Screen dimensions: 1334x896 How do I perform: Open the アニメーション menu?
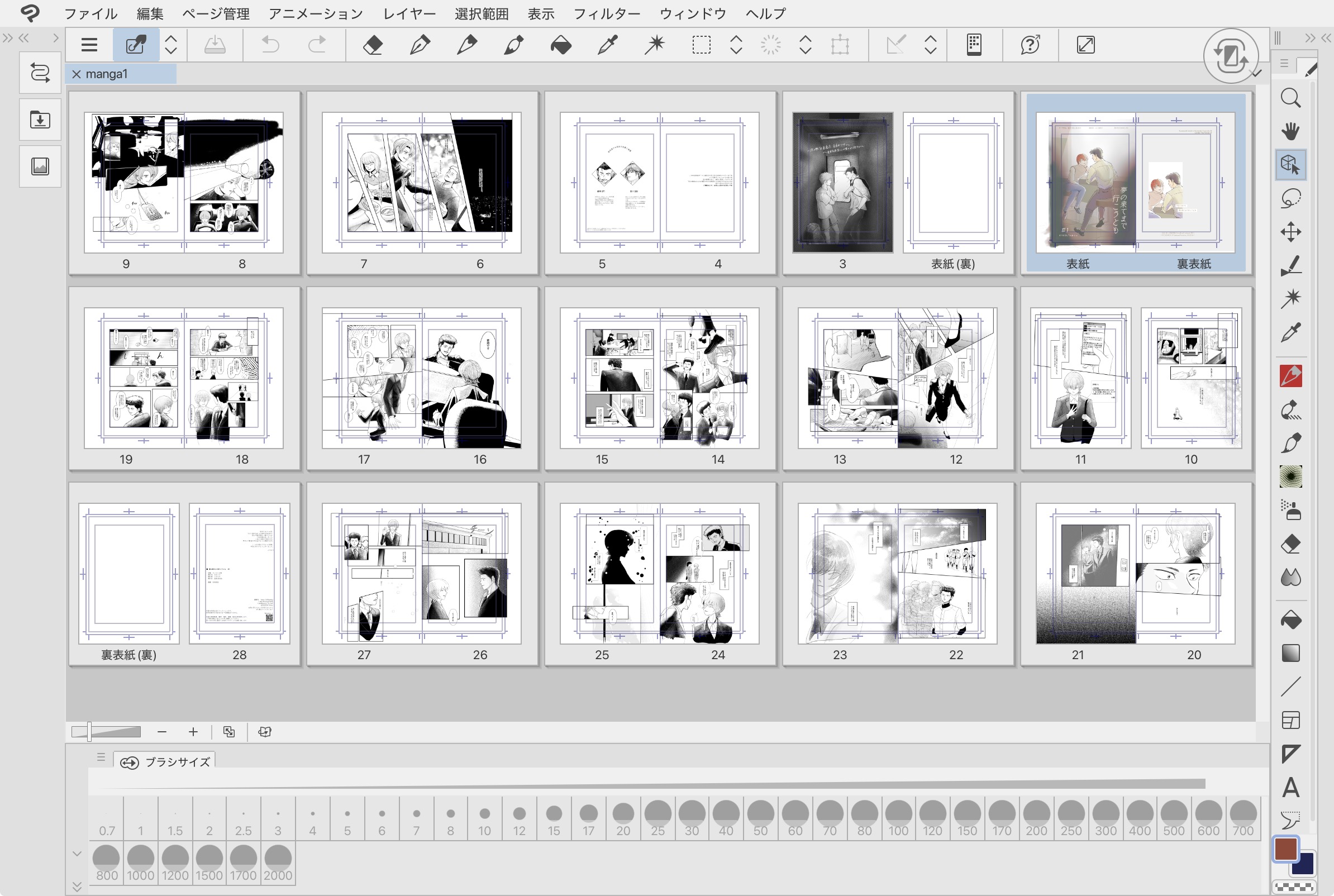click(316, 14)
